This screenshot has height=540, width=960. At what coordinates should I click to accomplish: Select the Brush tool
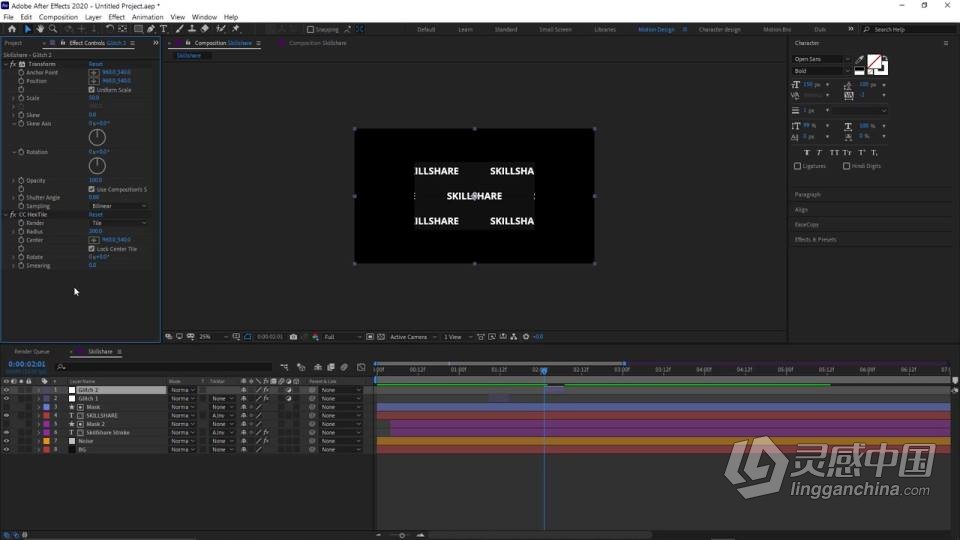179,29
